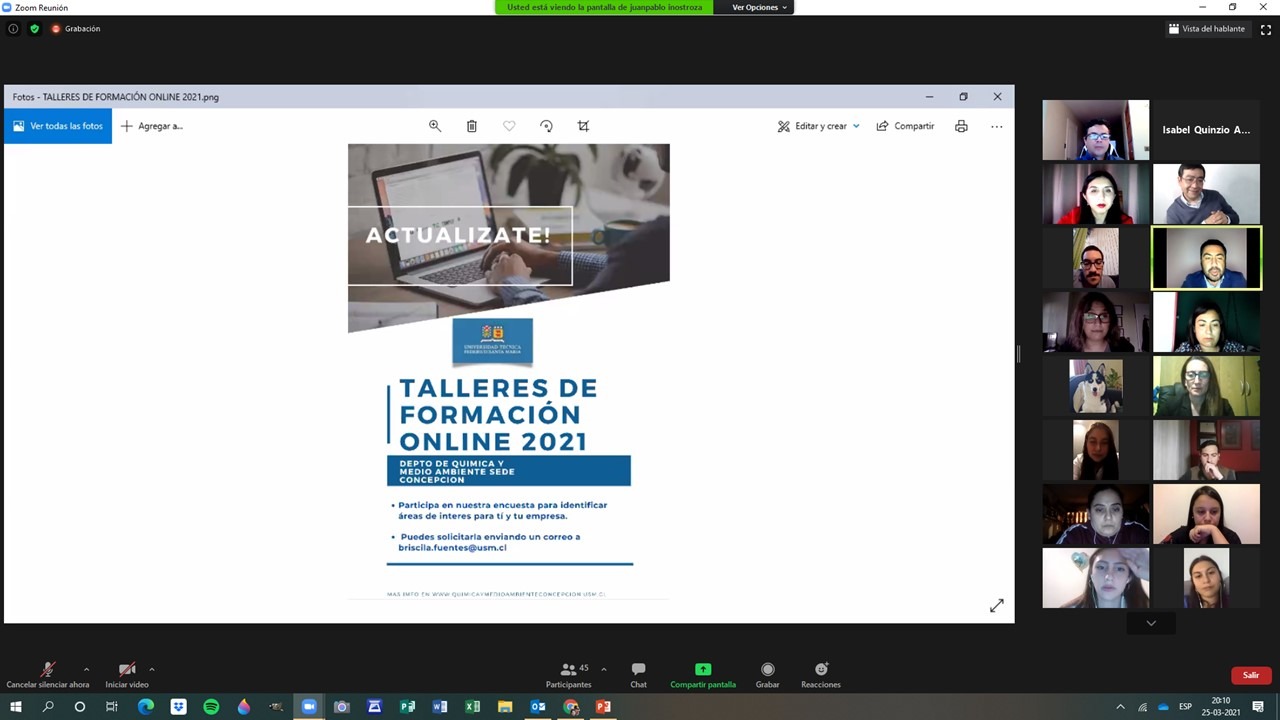Select the crop tool icon
Screen dimensions: 1280x720
583,126
